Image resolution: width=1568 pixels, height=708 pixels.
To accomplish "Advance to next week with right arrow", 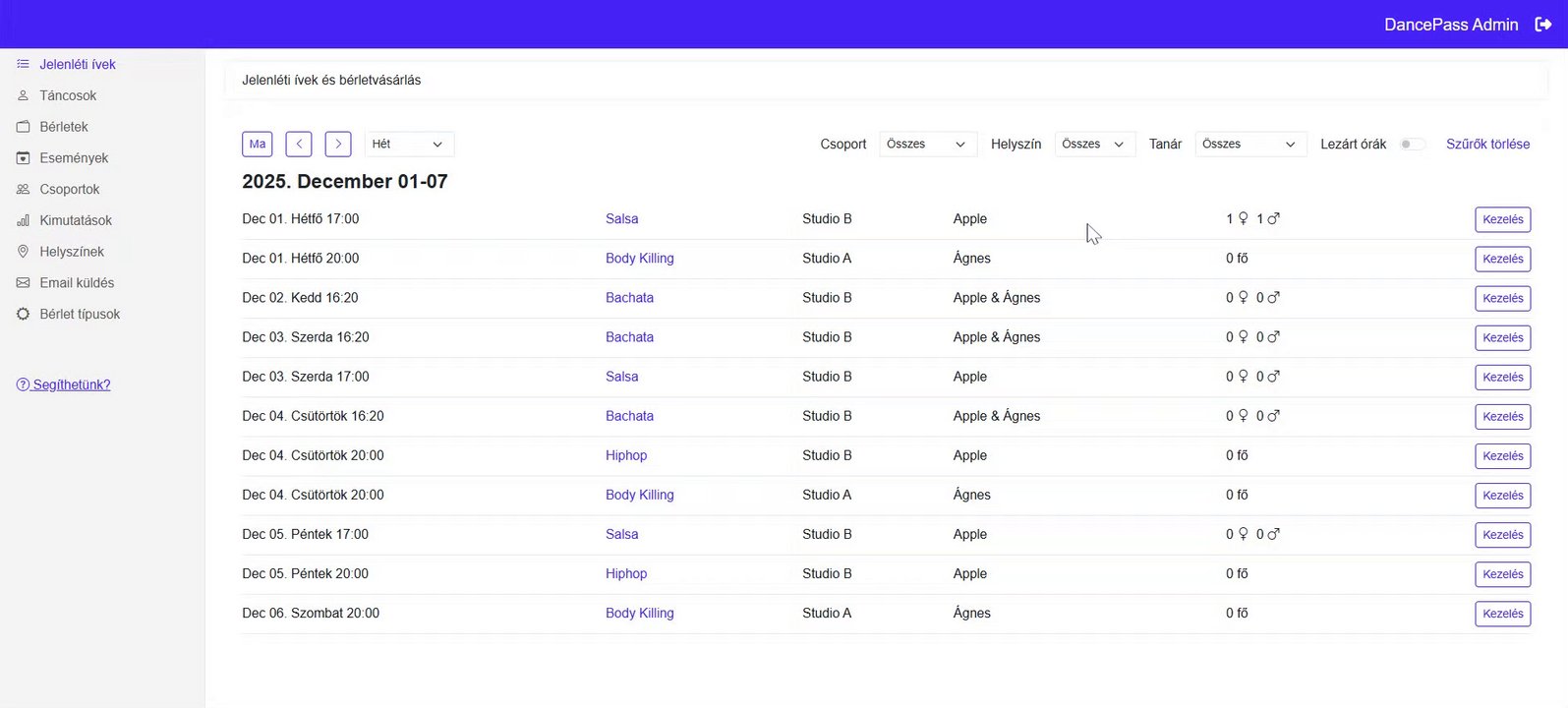I will [338, 145].
